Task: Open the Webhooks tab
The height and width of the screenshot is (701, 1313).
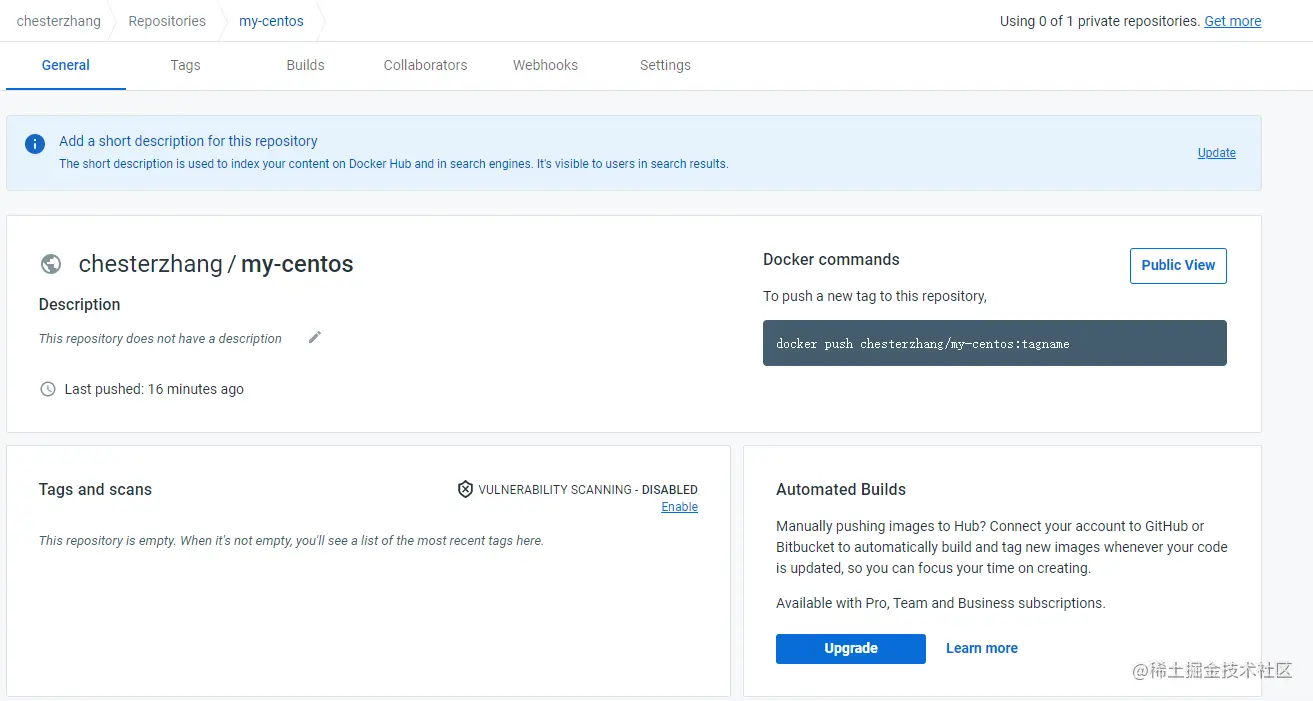Action: point(545,65)
